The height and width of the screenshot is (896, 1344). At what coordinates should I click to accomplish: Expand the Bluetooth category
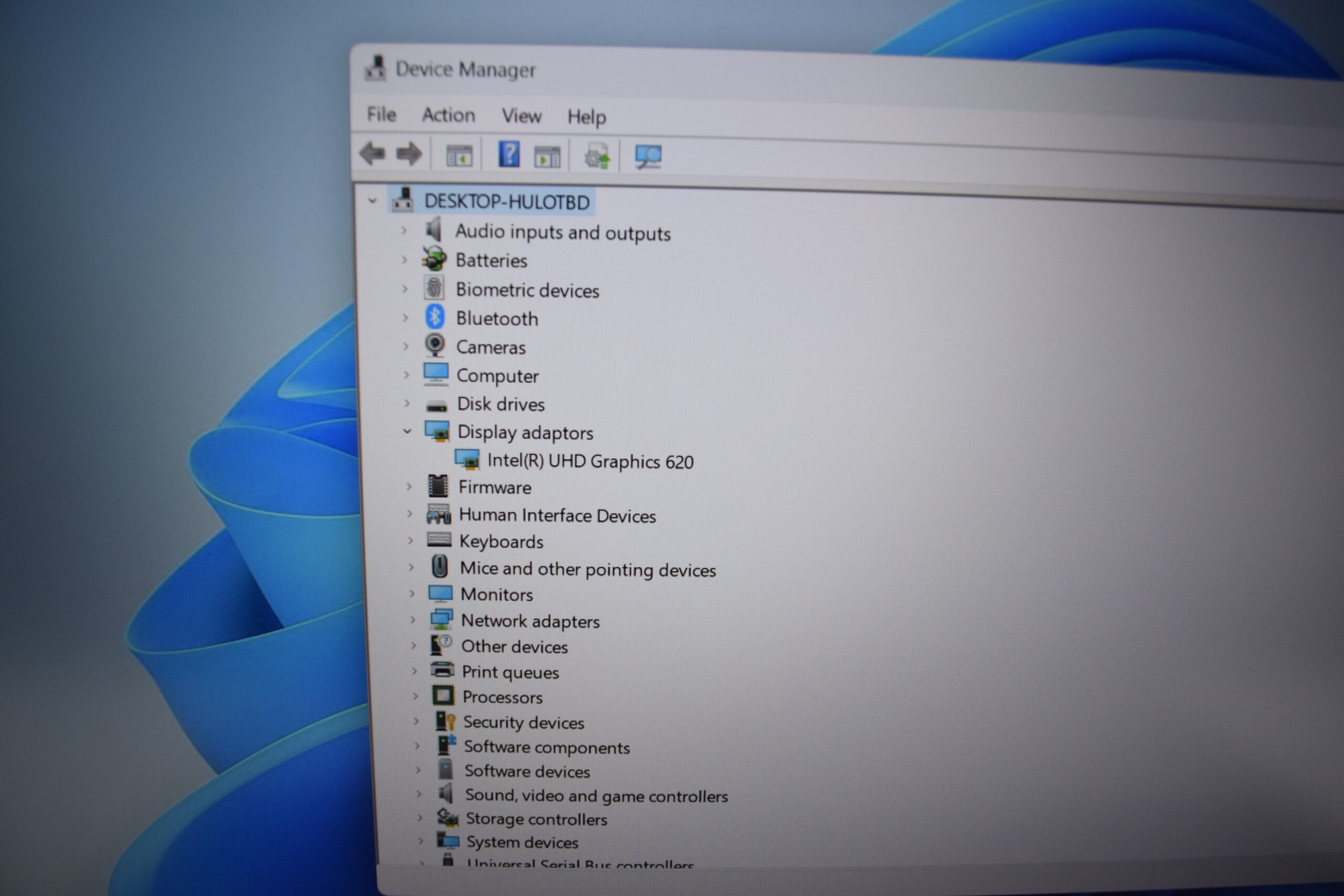tap(405, 317)
